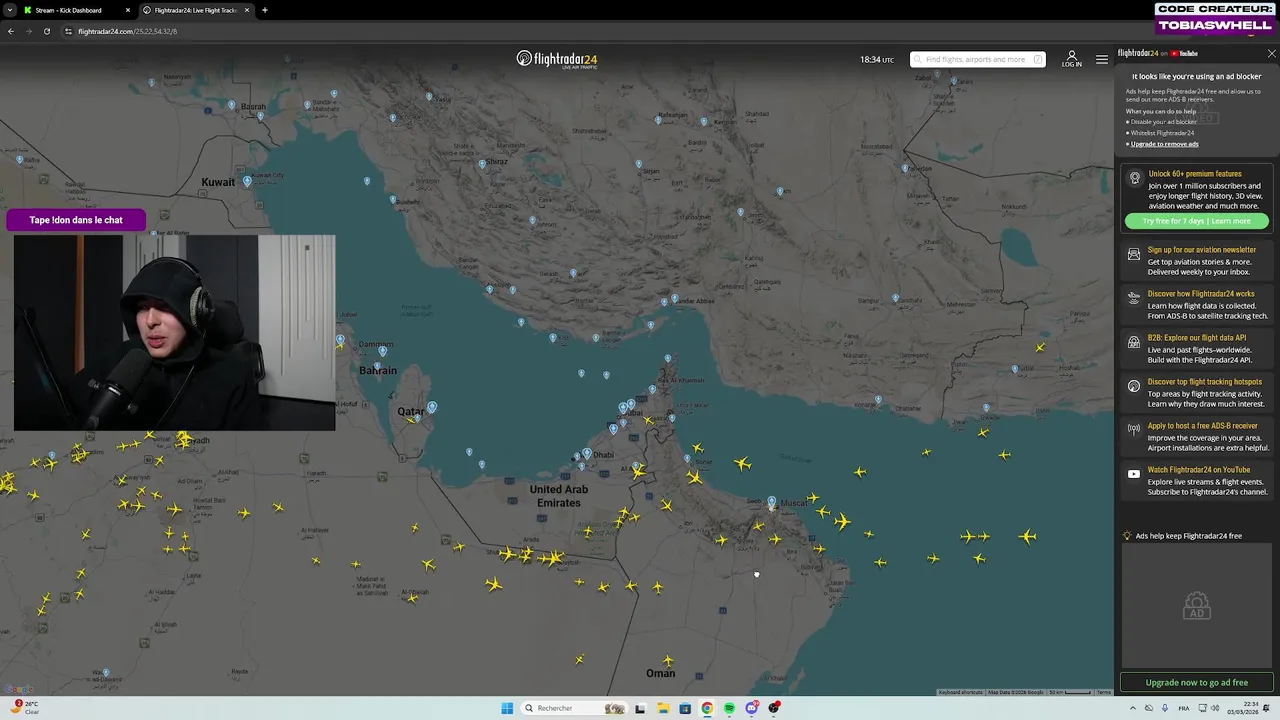This screenshot has height=720, width=1280.
Task: Click Upgrade now to go ad free
Action: (1197, 683)
